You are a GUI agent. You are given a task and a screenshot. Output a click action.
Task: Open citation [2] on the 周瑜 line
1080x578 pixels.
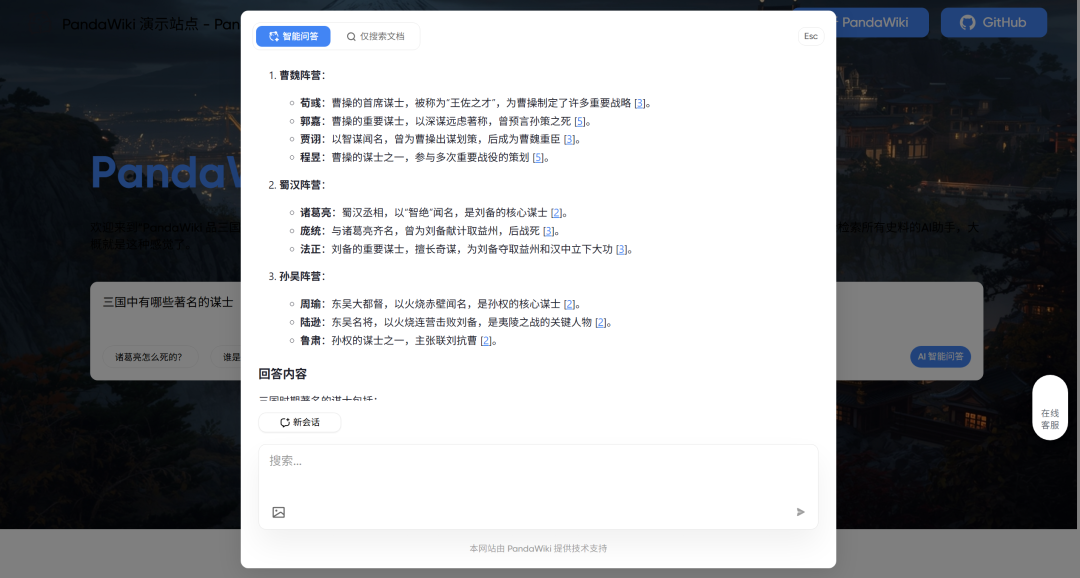click(569, 305)
